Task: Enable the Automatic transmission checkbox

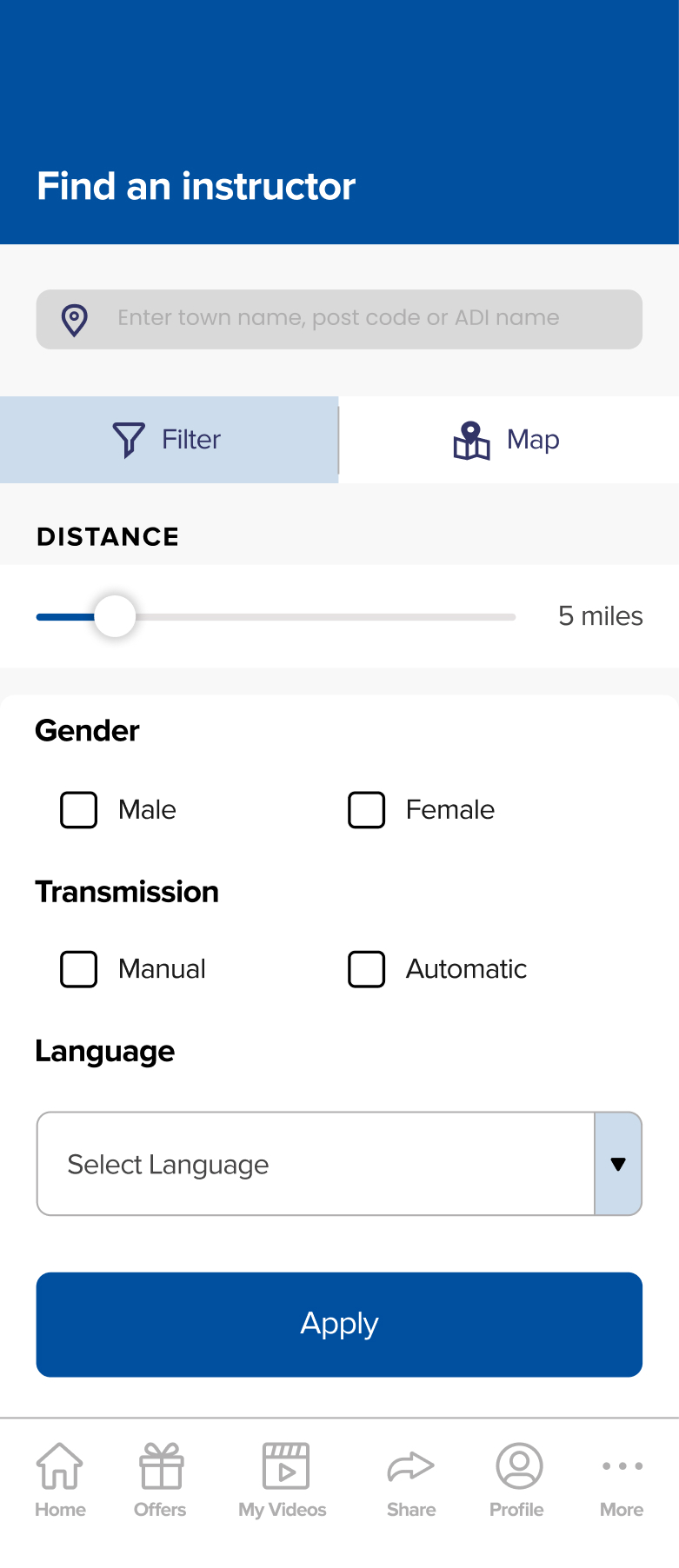Action: coord(367,969)
